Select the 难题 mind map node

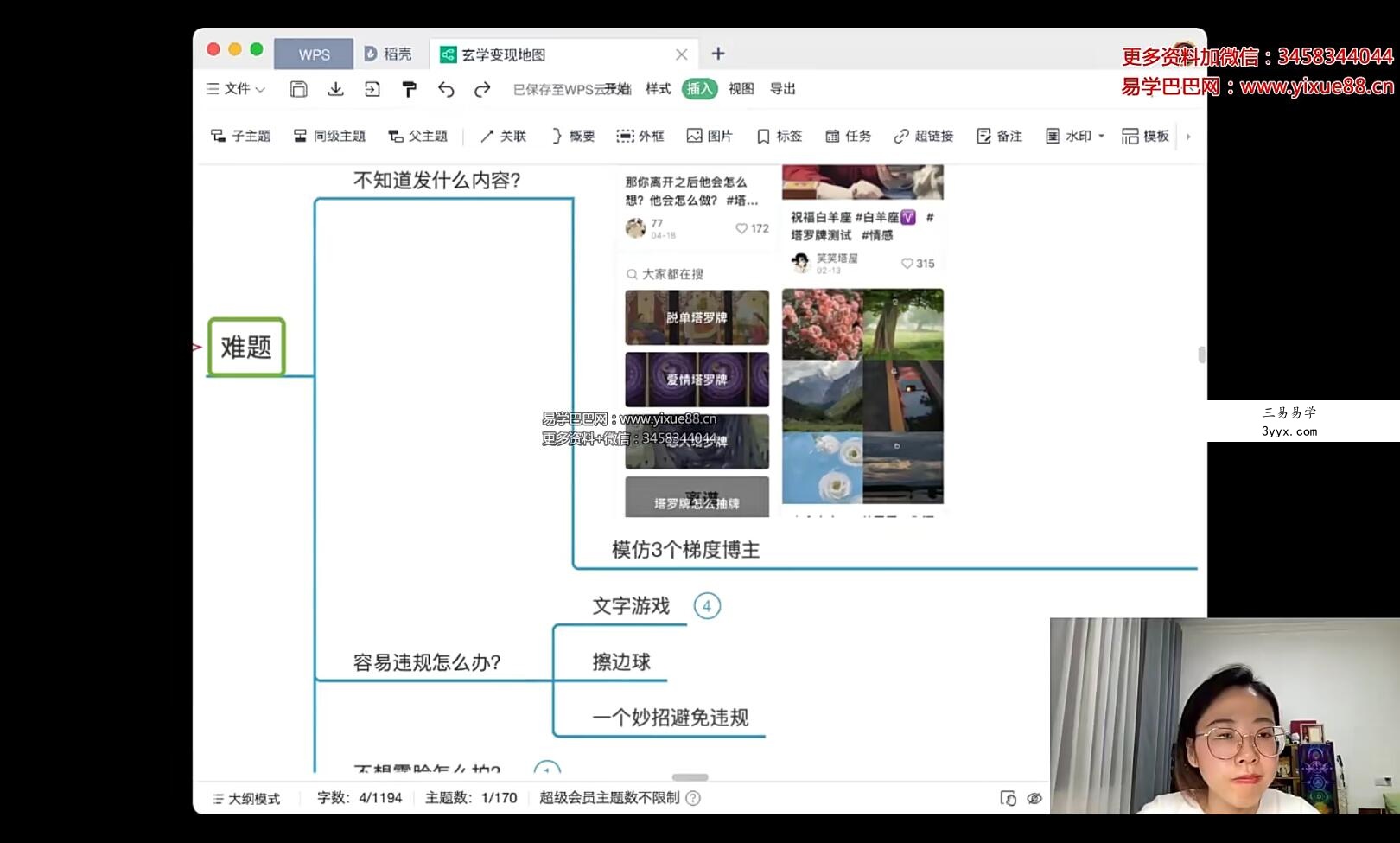pos(246,347)
